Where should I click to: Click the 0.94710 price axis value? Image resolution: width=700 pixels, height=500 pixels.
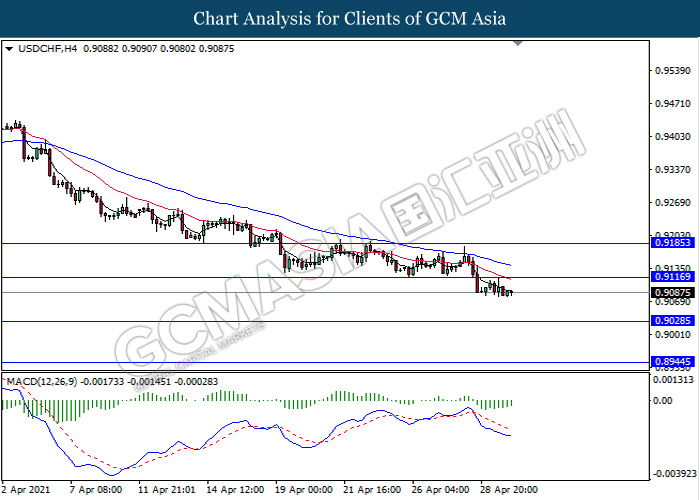click(x=672, y=104)
